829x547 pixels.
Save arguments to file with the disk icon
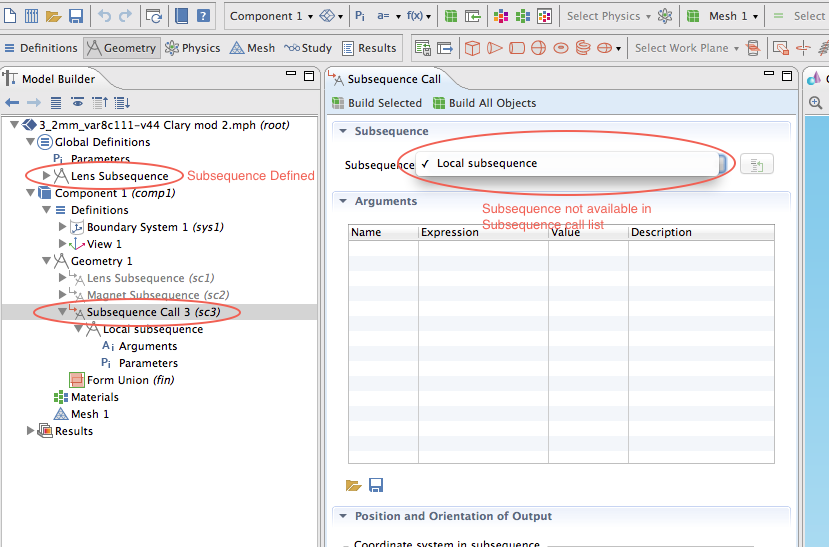[376, 485]
